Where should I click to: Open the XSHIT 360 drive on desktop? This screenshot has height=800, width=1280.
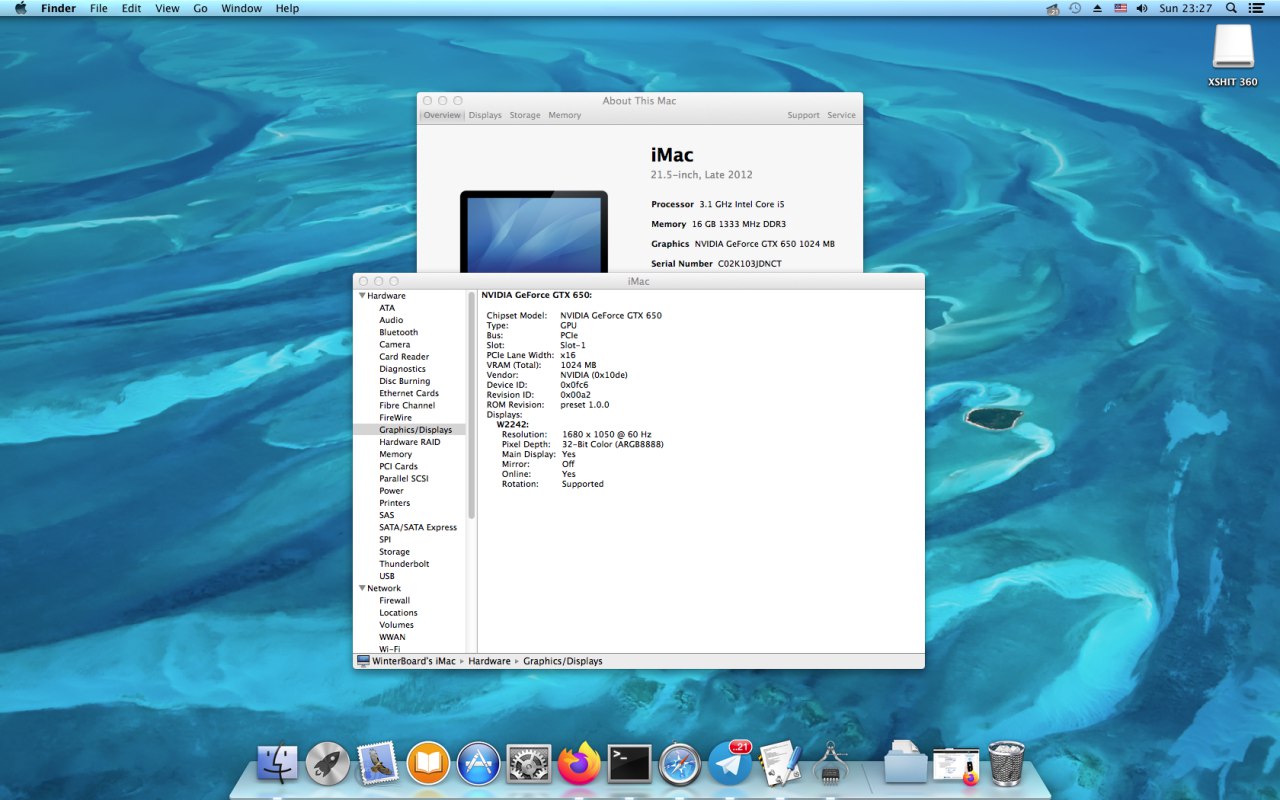coord(1233,55)
